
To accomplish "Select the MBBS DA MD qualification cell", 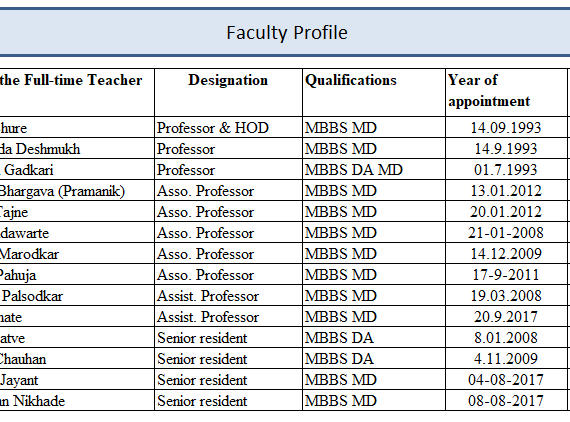I will click(374, 169).
